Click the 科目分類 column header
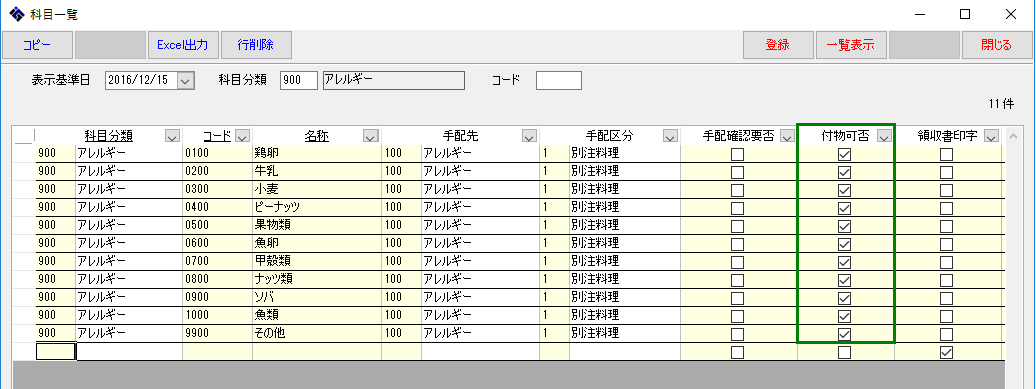 point(108,136)
